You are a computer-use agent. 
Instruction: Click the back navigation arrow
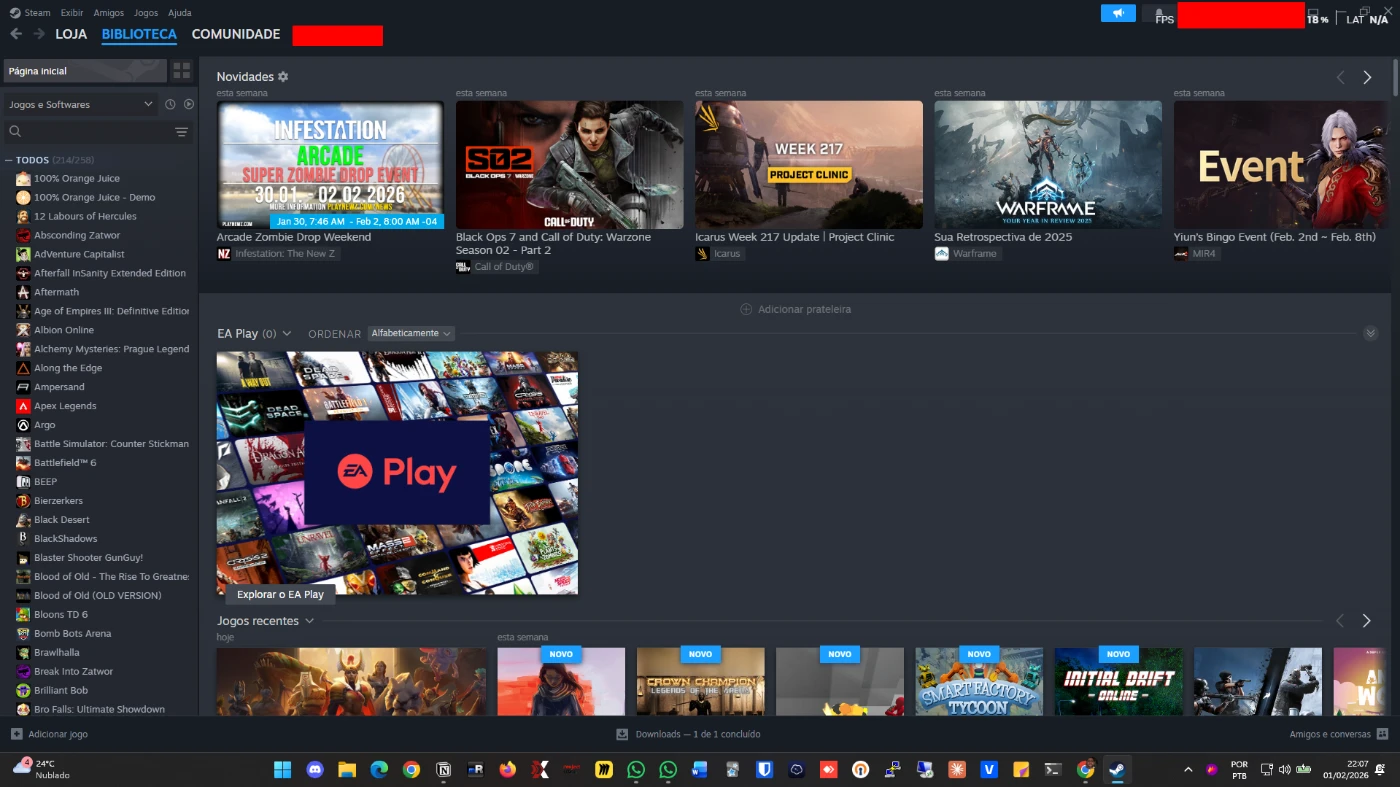16,34
